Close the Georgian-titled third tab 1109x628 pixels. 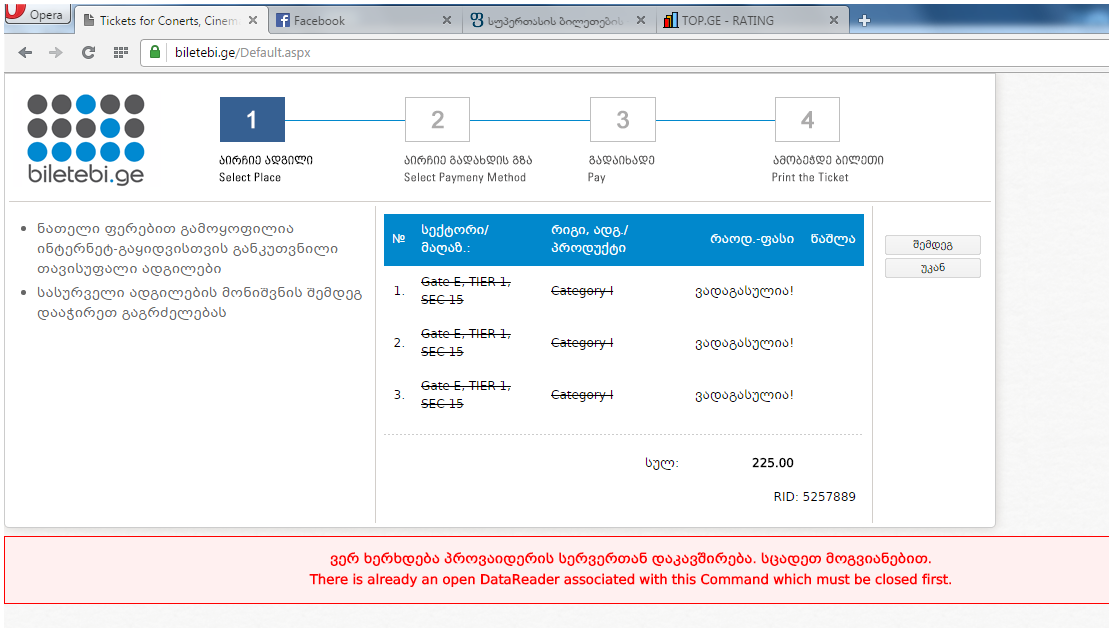coord(641,21)
